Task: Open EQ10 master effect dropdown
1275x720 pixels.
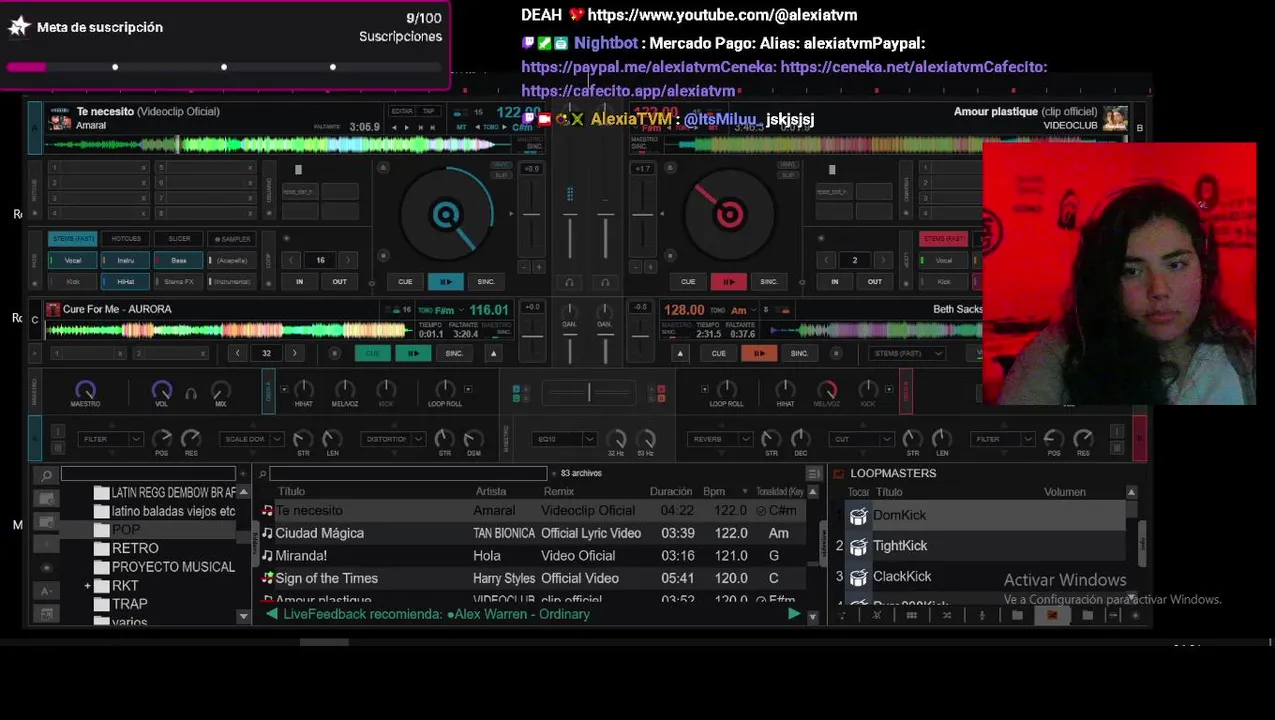Action: click(565, 439)
